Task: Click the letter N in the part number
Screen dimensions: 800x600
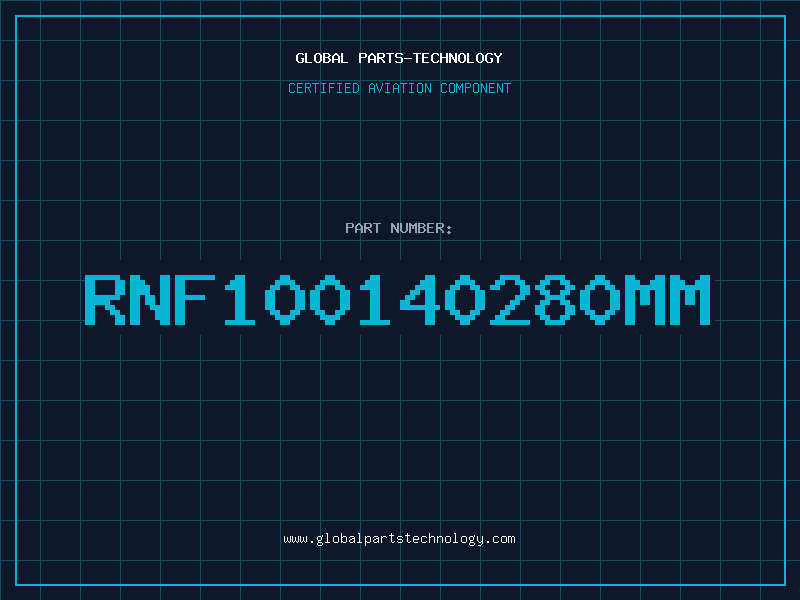Action: [x=150, y=300]
